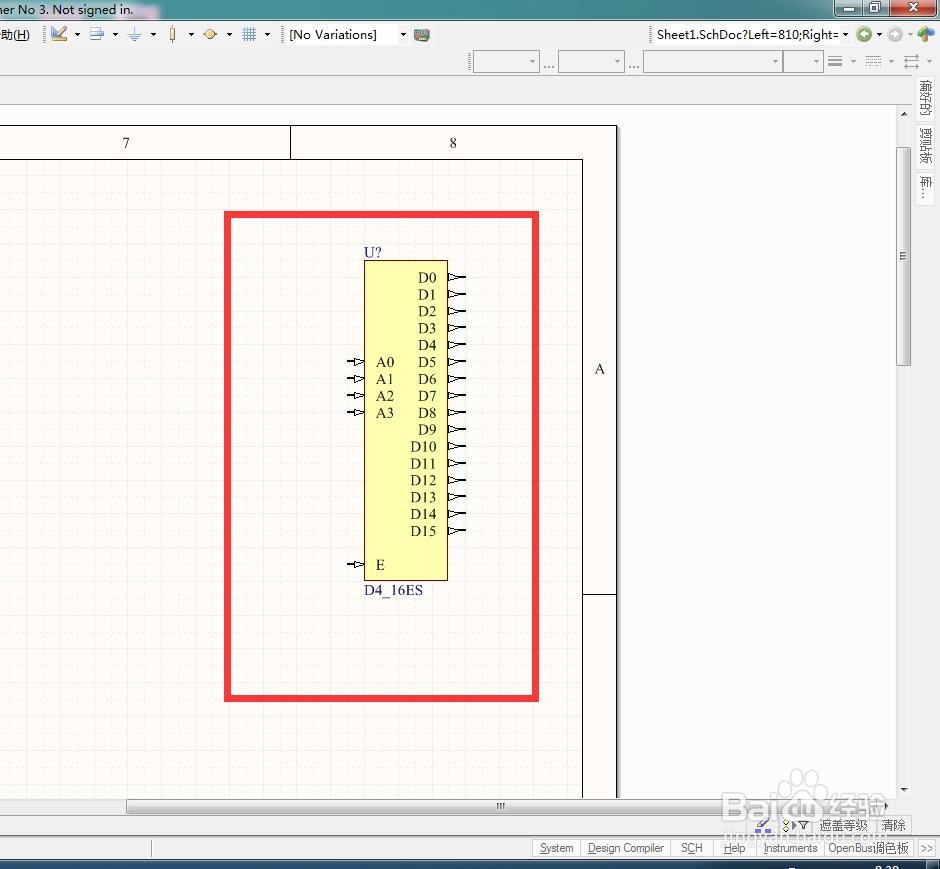Click the vertical scrollbar up arrow
The width and height of the screenshot is (940, 869).
click(x=904, y=114)
